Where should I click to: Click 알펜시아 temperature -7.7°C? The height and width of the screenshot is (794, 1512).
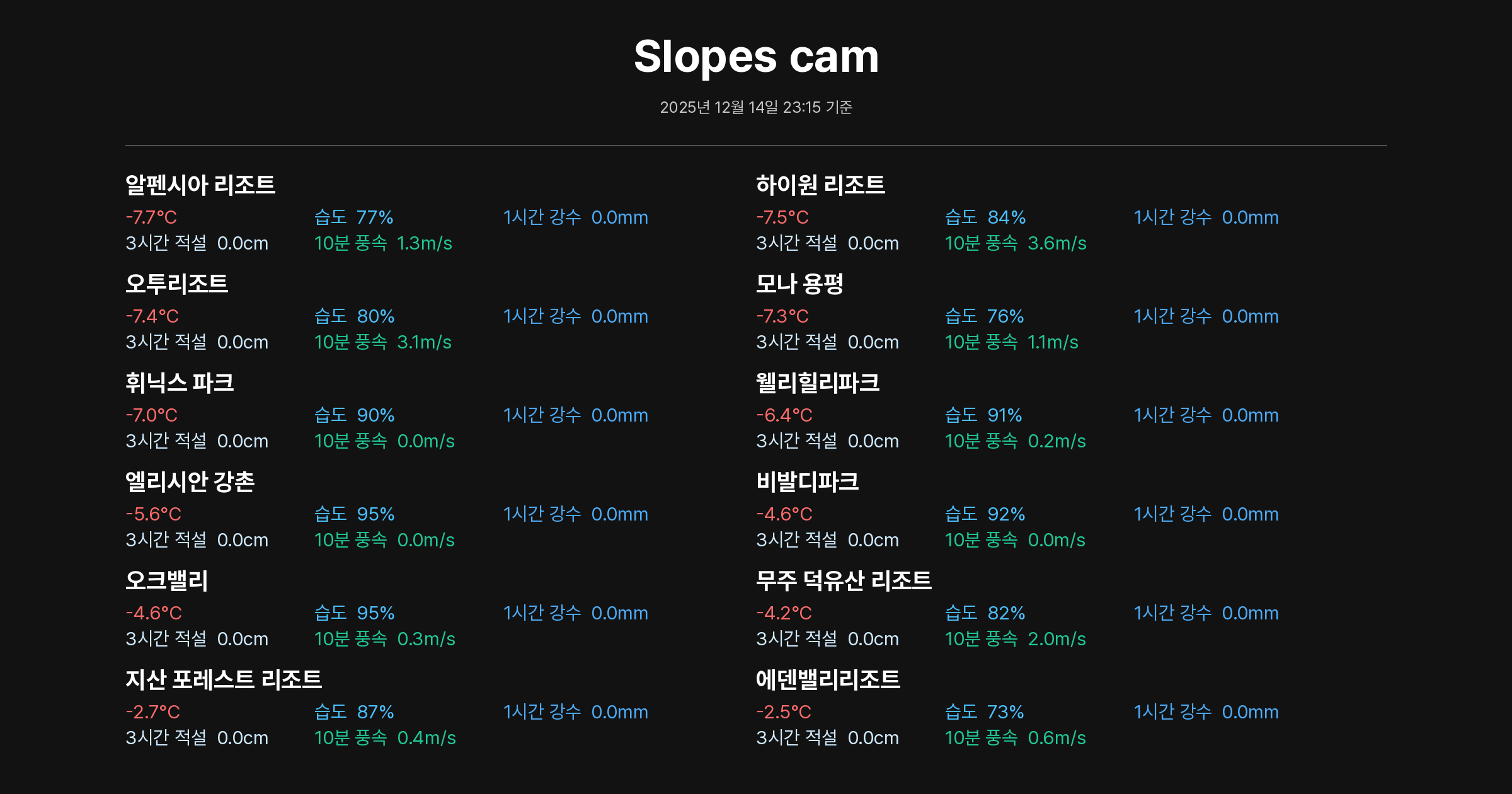151,217
